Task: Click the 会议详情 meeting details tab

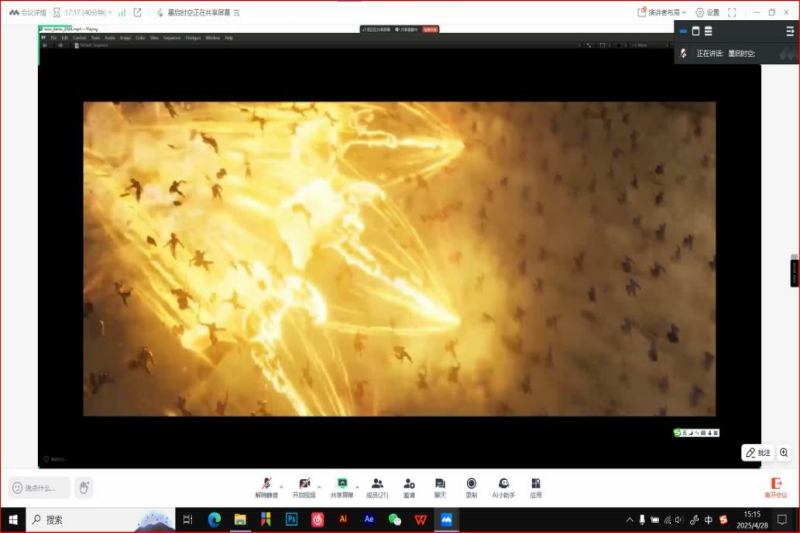Action: tap(28, 12)
